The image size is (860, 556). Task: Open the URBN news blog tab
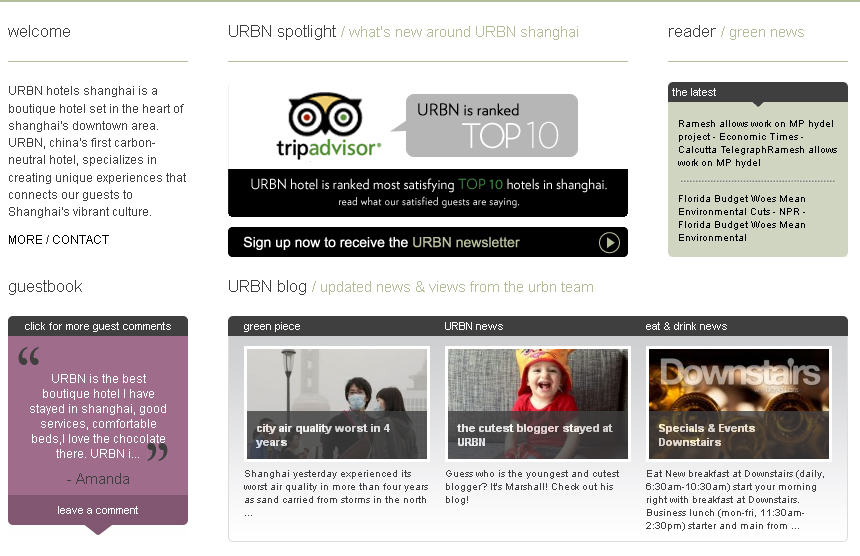coord(473,326)
